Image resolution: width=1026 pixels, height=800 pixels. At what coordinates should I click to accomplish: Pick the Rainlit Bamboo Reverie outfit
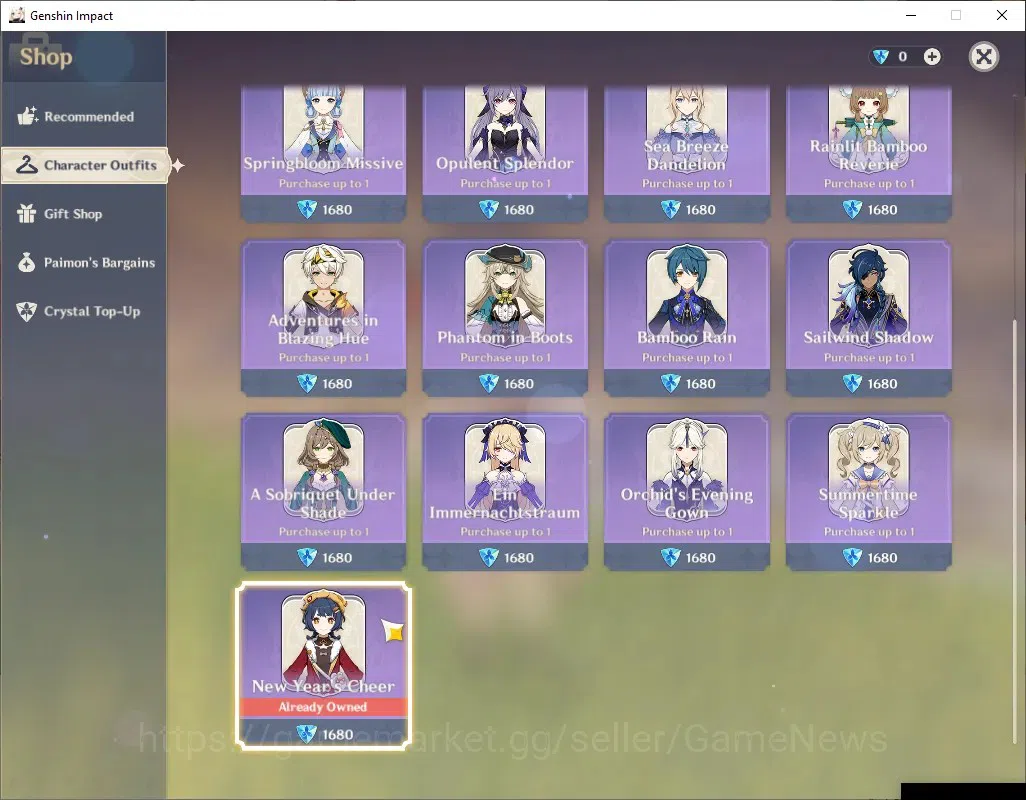pos(868,154)
